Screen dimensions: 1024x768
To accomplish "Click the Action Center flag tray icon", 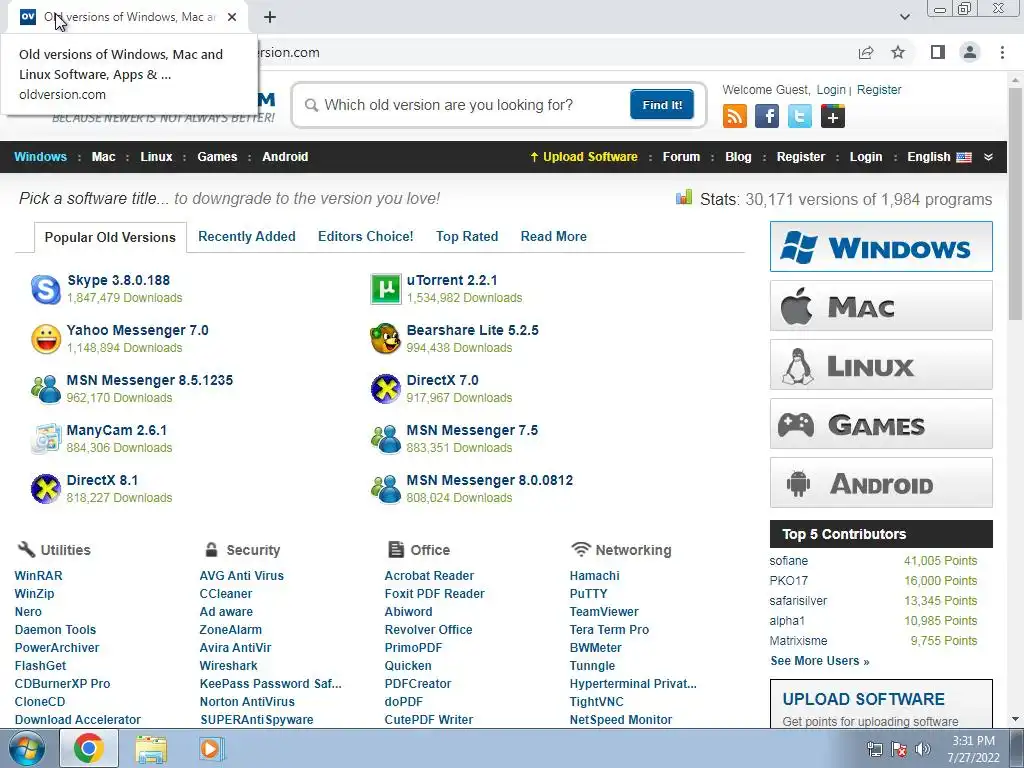I will click(x=899, y=749).
